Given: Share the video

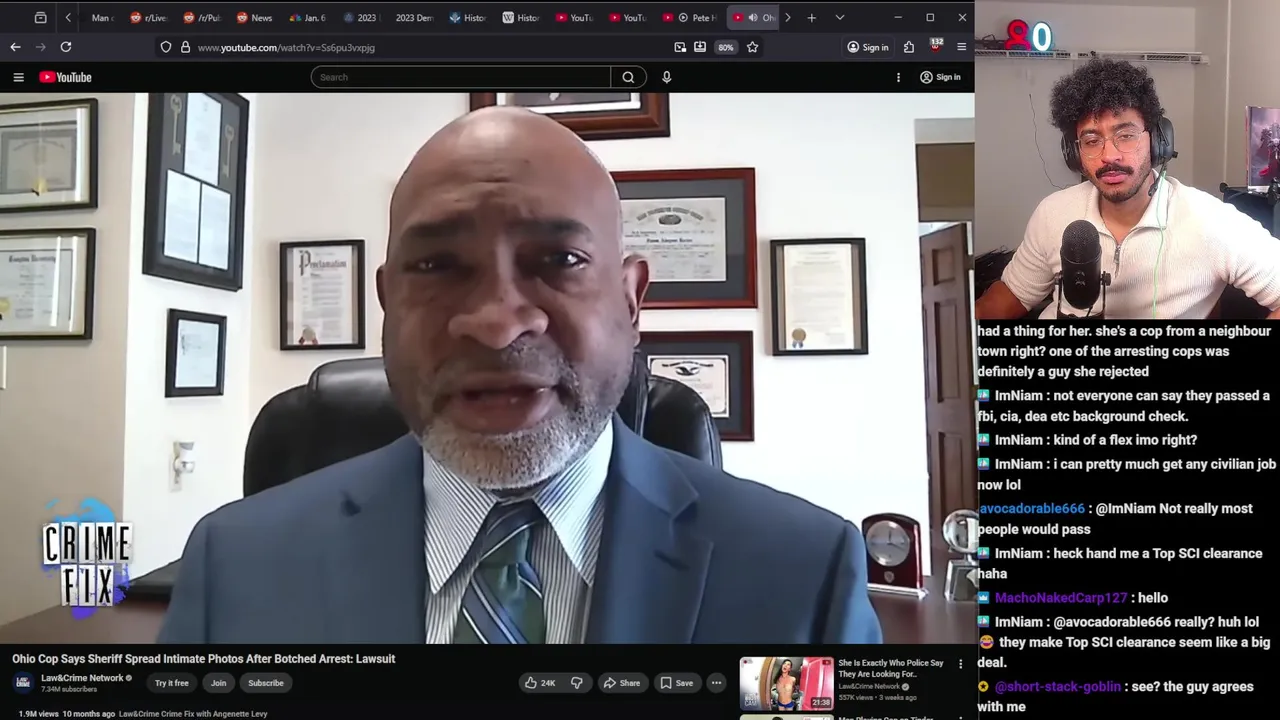Looking at the screenshot, I should coord(621,683).
